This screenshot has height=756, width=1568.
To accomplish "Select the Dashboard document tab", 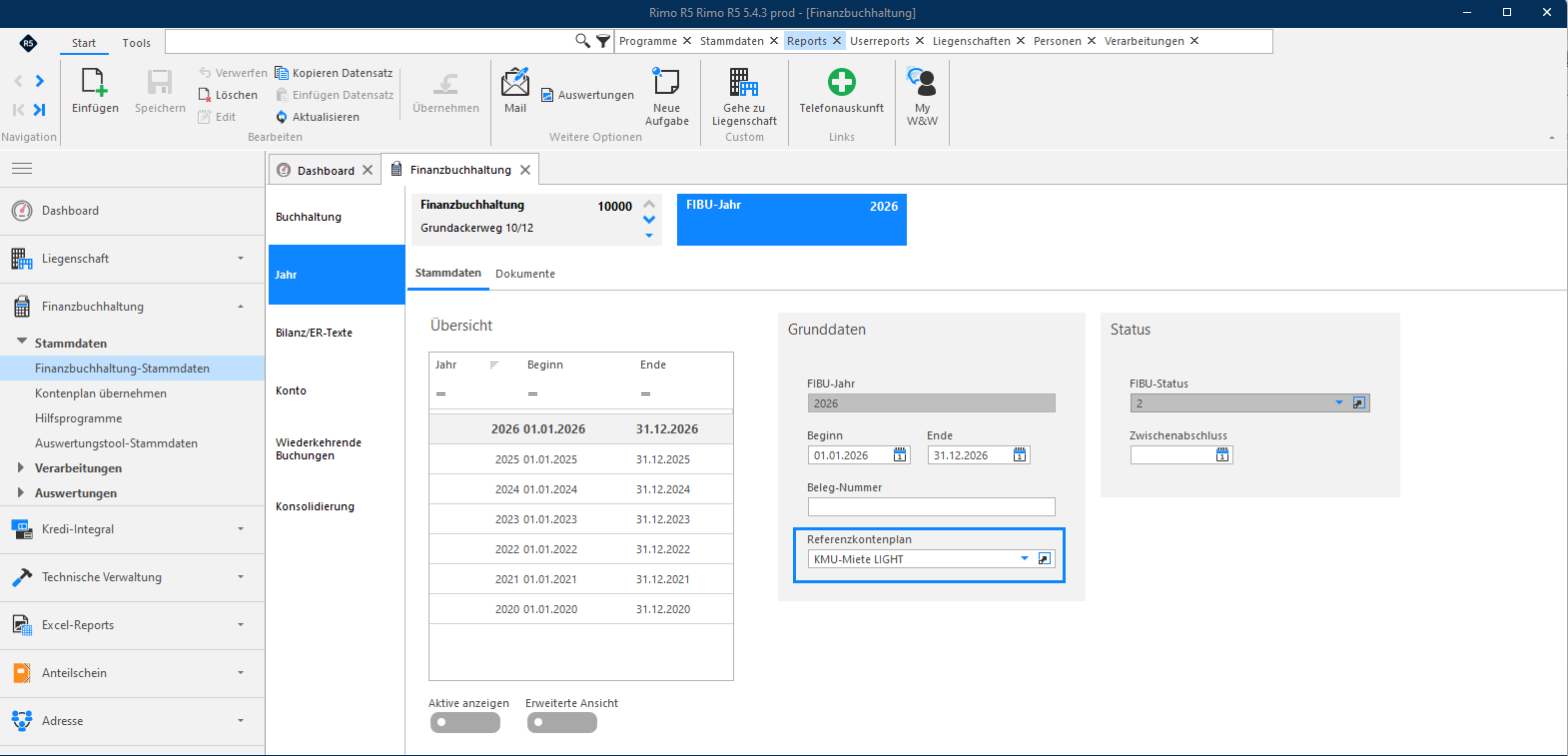I will [x=326, y=171].
